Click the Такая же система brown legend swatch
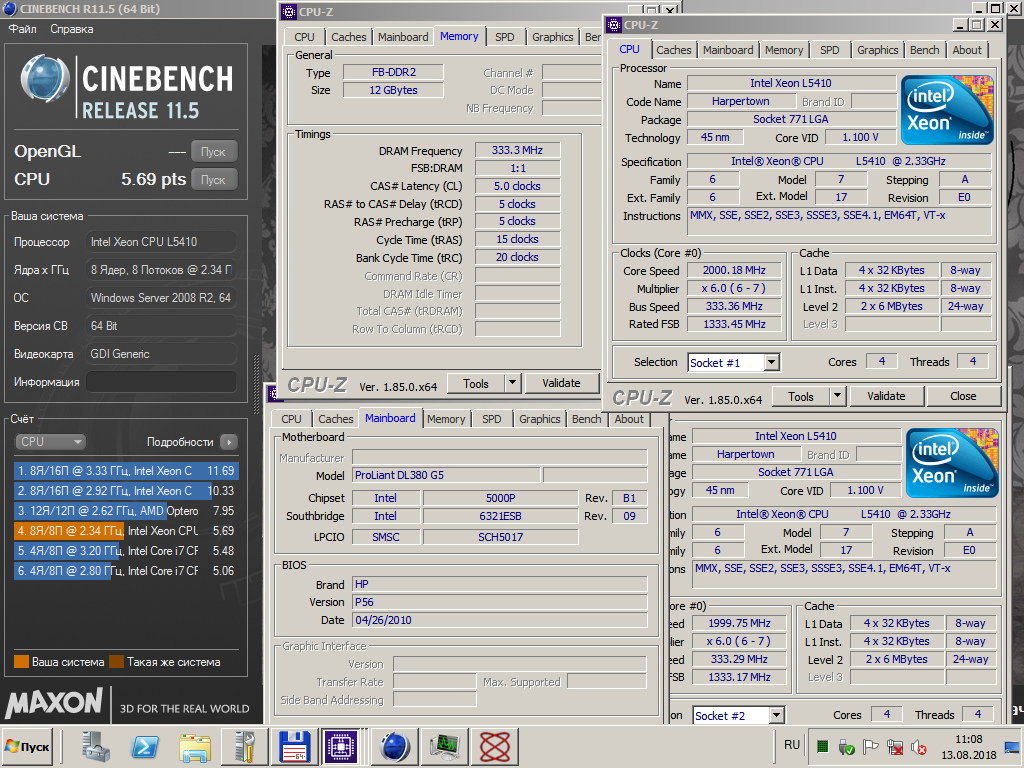 click(116, 662)
